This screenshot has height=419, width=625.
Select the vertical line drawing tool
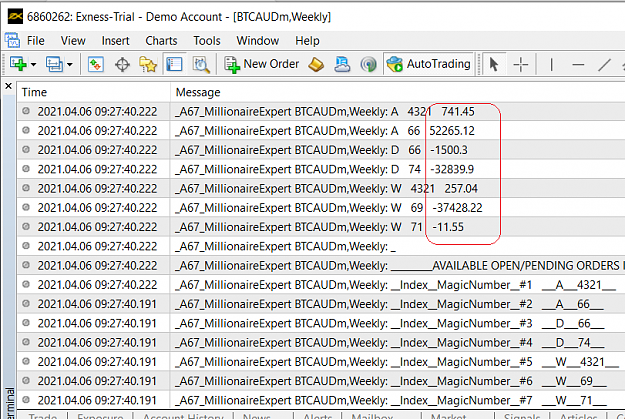coord(552,64)
